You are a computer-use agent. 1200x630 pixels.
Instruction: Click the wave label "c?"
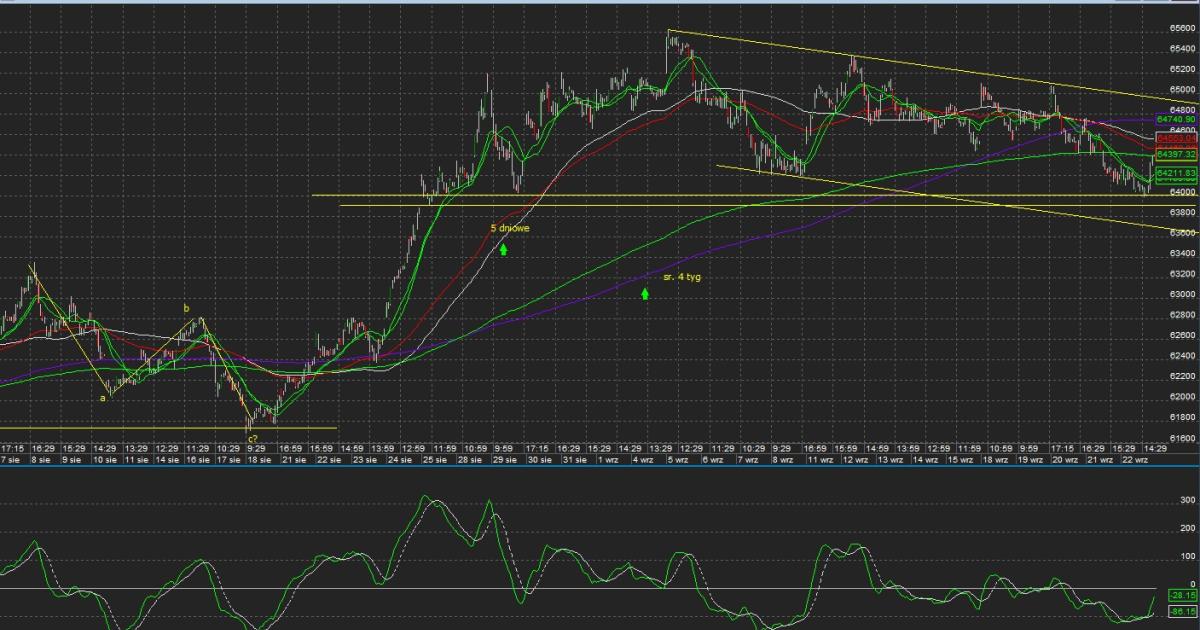point(254,439)
